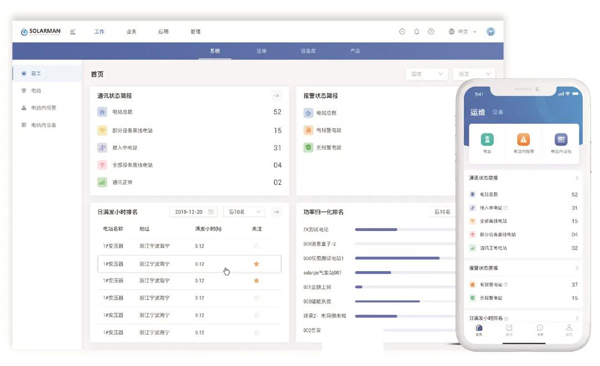The width and height of the screenshot is (600, 366).
Task: Click the purple connecting-station icon beside 31
Action: pos(102,147)
